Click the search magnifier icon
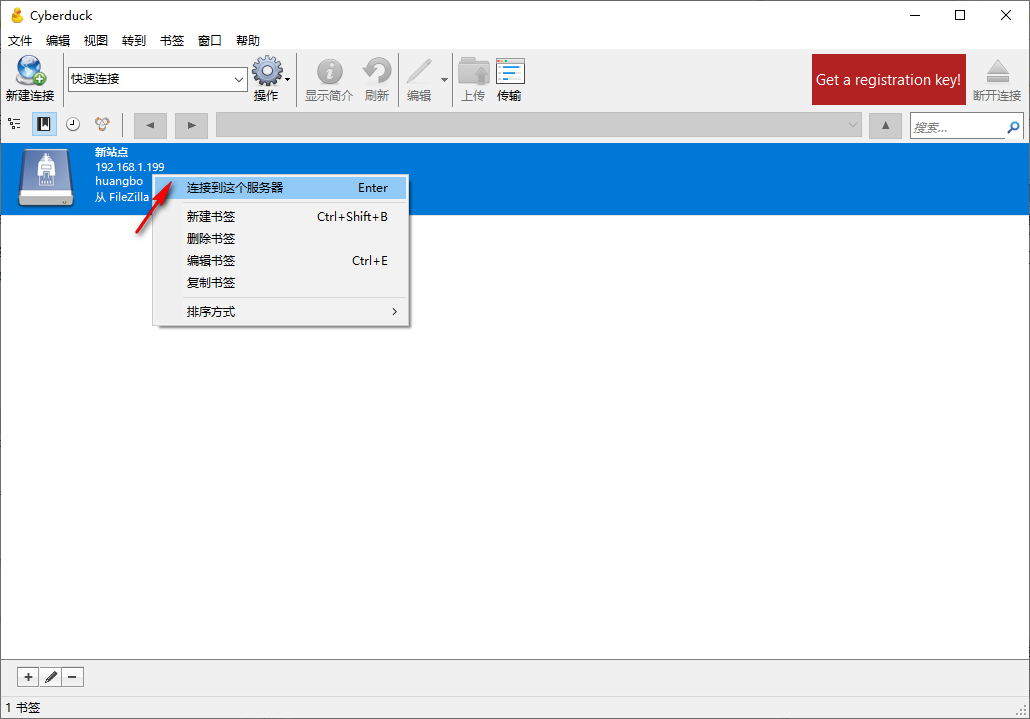Screen dimensions: 1030x719 [x=1014, y=127]
